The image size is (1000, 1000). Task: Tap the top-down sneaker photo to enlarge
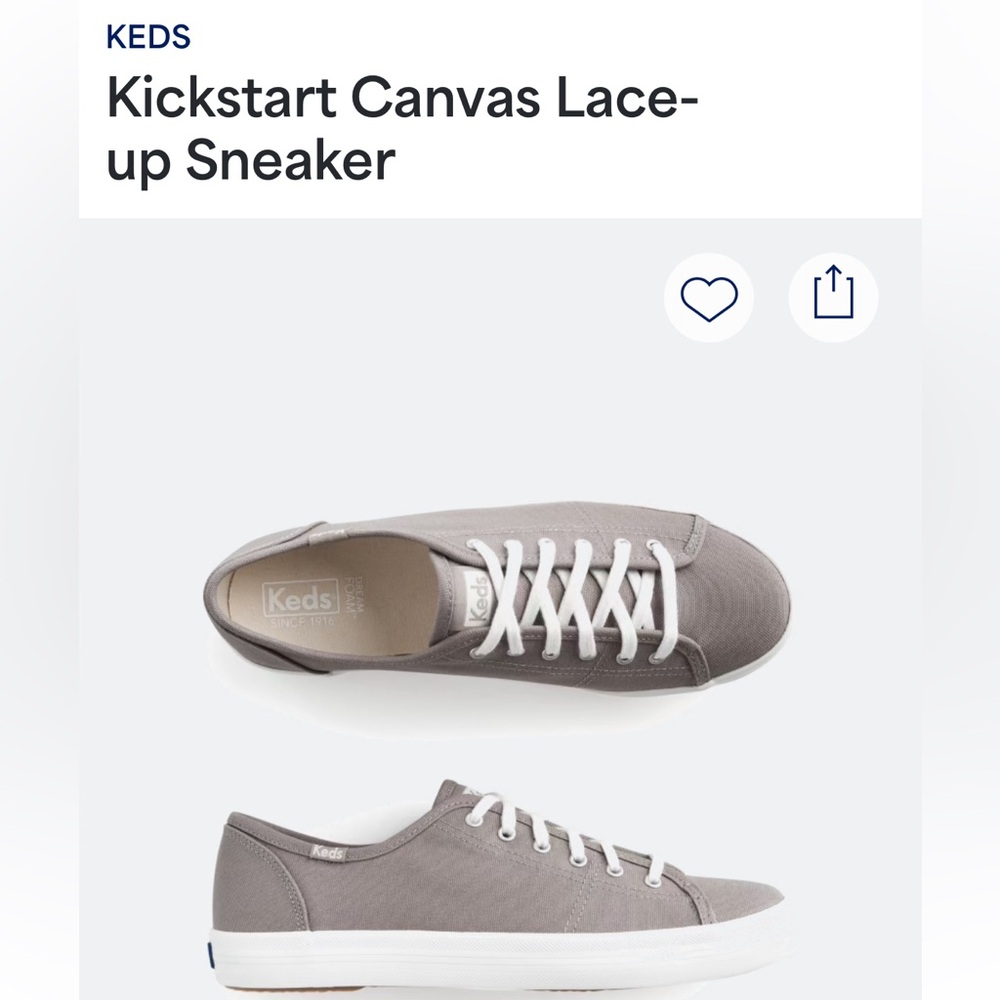[x=500, y=600]
